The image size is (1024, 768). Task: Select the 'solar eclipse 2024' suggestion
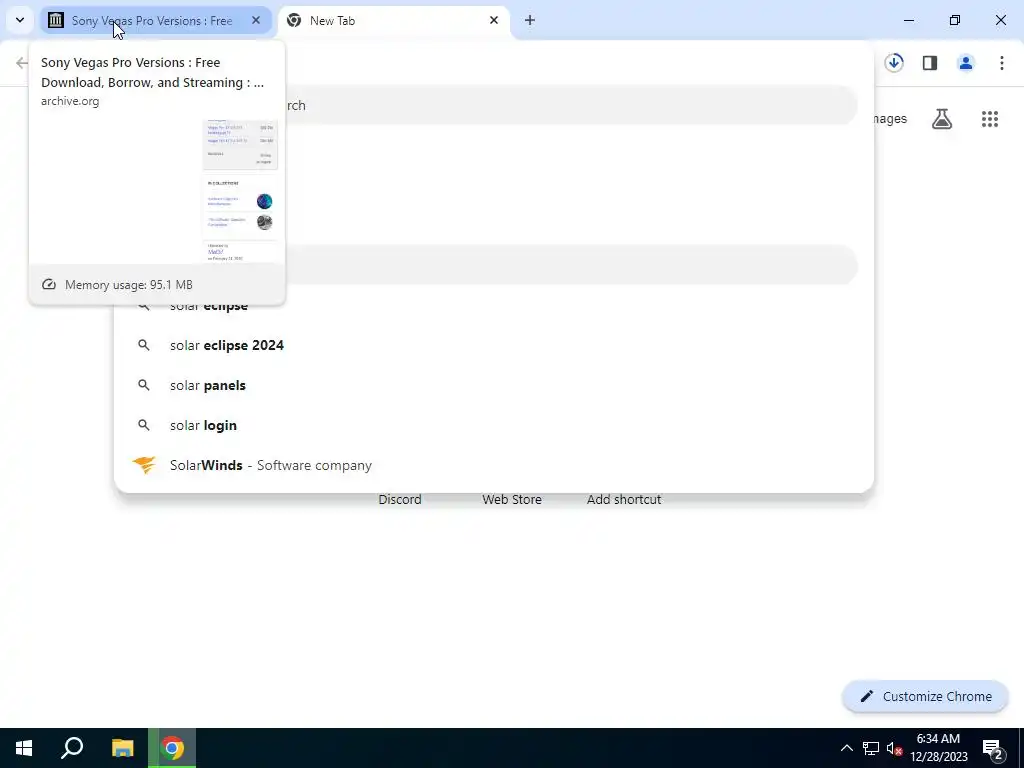coord(494,345)
